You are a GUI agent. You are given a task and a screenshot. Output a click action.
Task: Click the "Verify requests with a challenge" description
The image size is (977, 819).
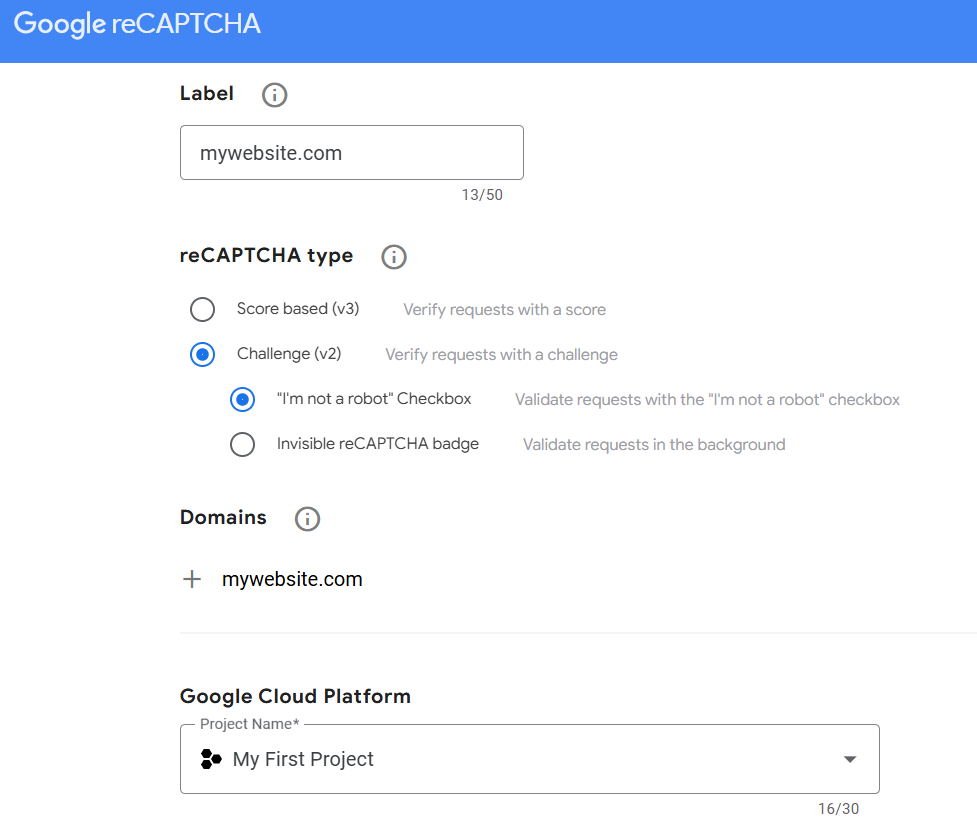tap(502, 355)
